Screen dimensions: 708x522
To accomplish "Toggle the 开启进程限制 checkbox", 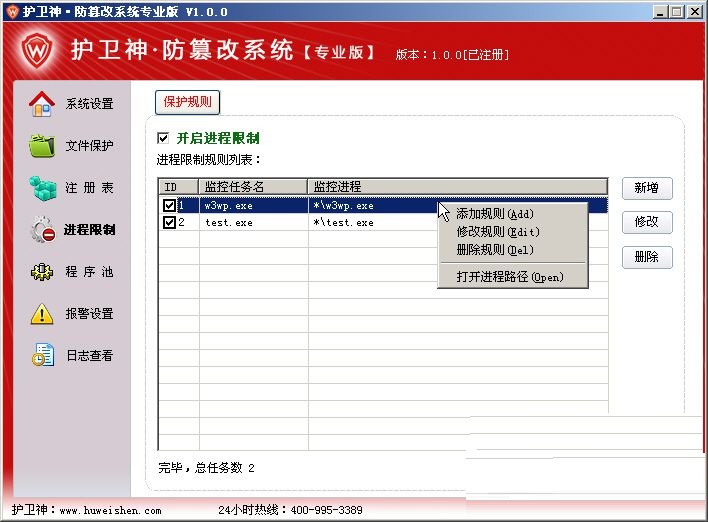I will tap(163, 138).
